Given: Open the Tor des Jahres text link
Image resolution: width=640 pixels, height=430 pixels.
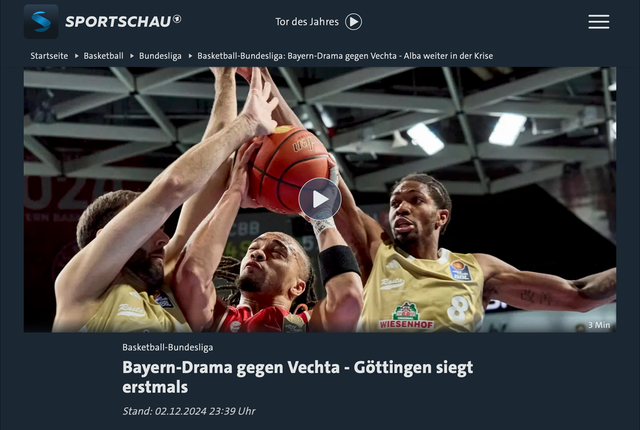Looking at the screenshot, I should click(307, 22).
